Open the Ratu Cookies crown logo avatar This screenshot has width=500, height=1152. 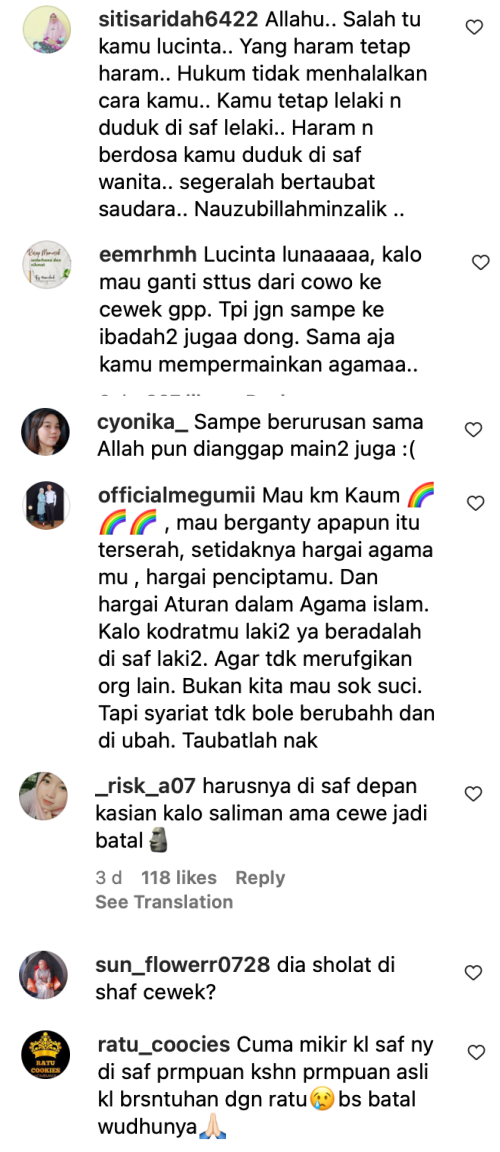coord(46,1055)
